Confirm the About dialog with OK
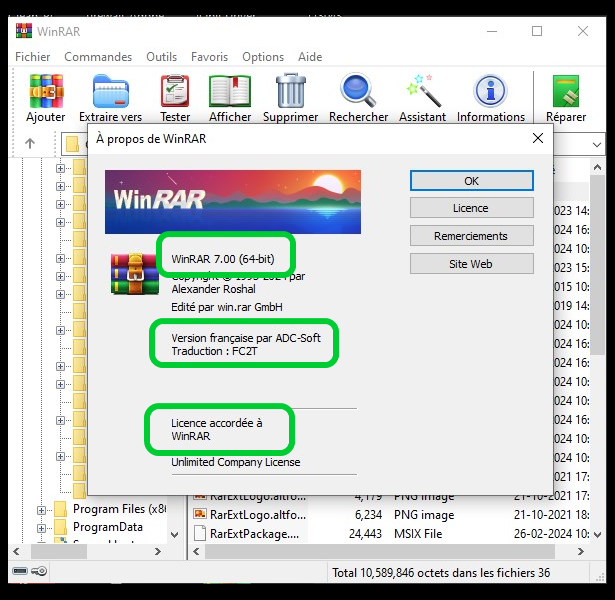Image resolution: width=615 pixels, height=600 pixels. tap(471, 181)
